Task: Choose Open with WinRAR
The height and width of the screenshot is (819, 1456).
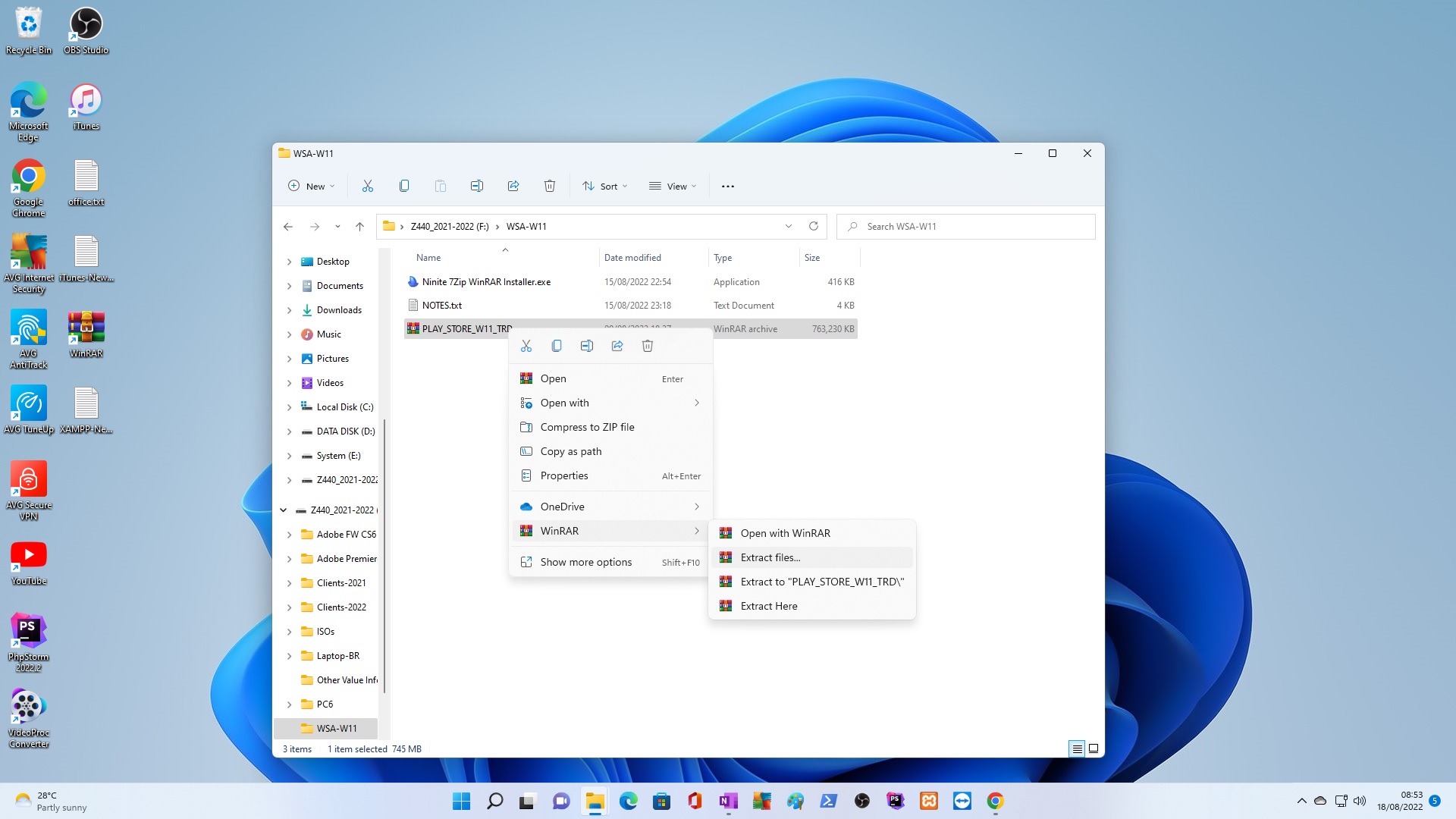Action: point(812,533)
